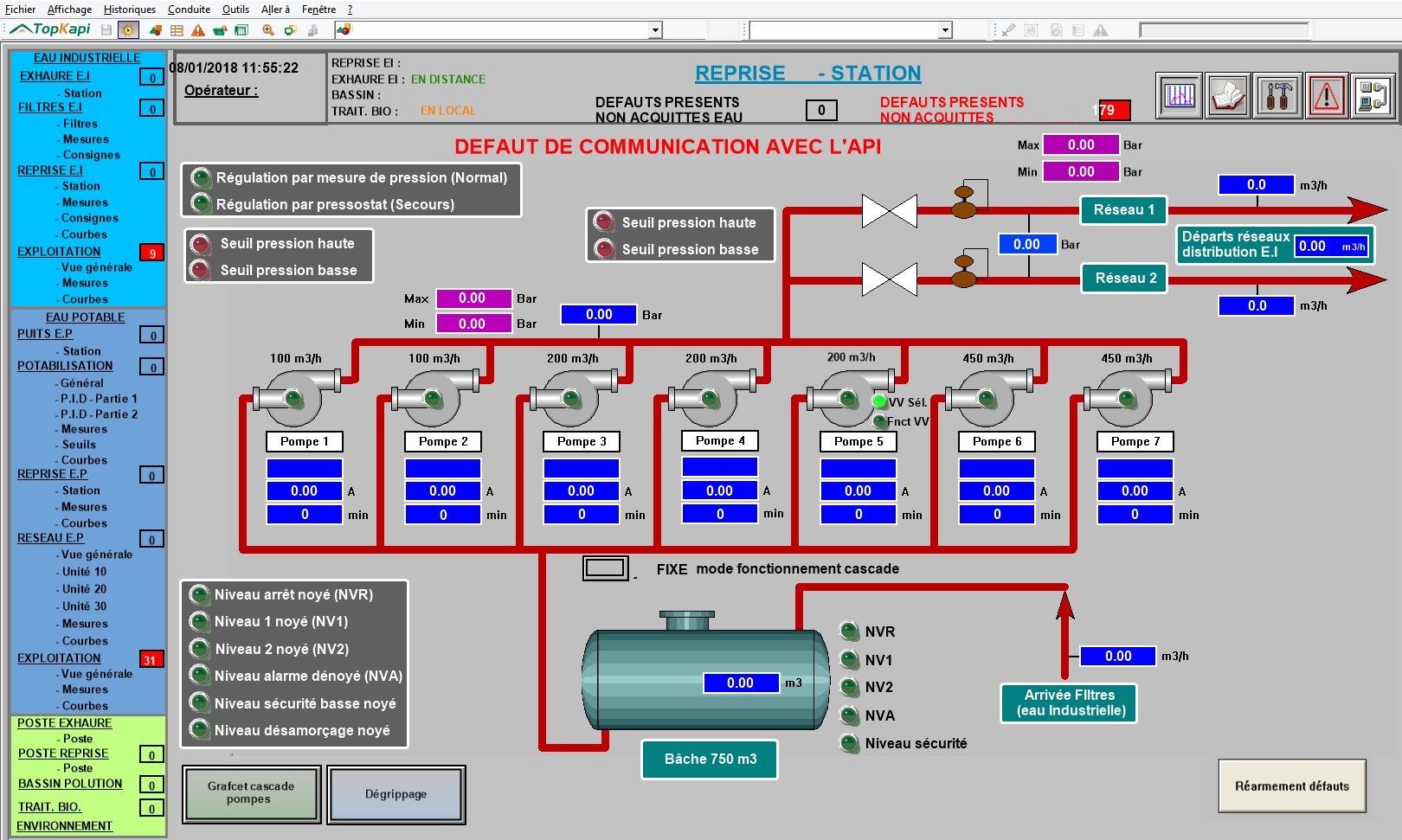This screenshot has height=840, width=1402.
Task: Open the Historiques menu
Action: tap(130, 10)
